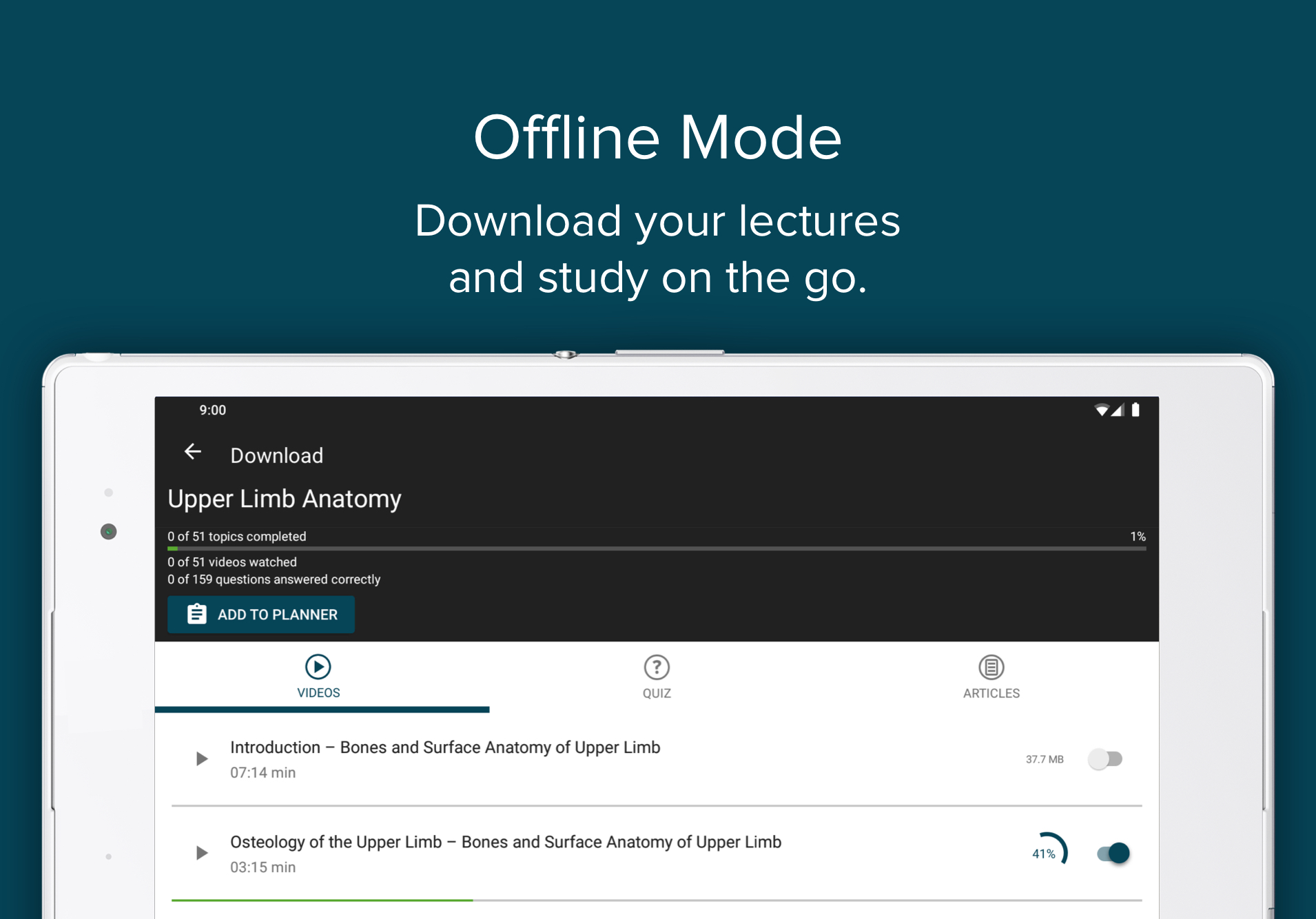Play the Osteology of the Upper Limb video
This screenshot has height=919, width=1316.
[x=201, y=853]
